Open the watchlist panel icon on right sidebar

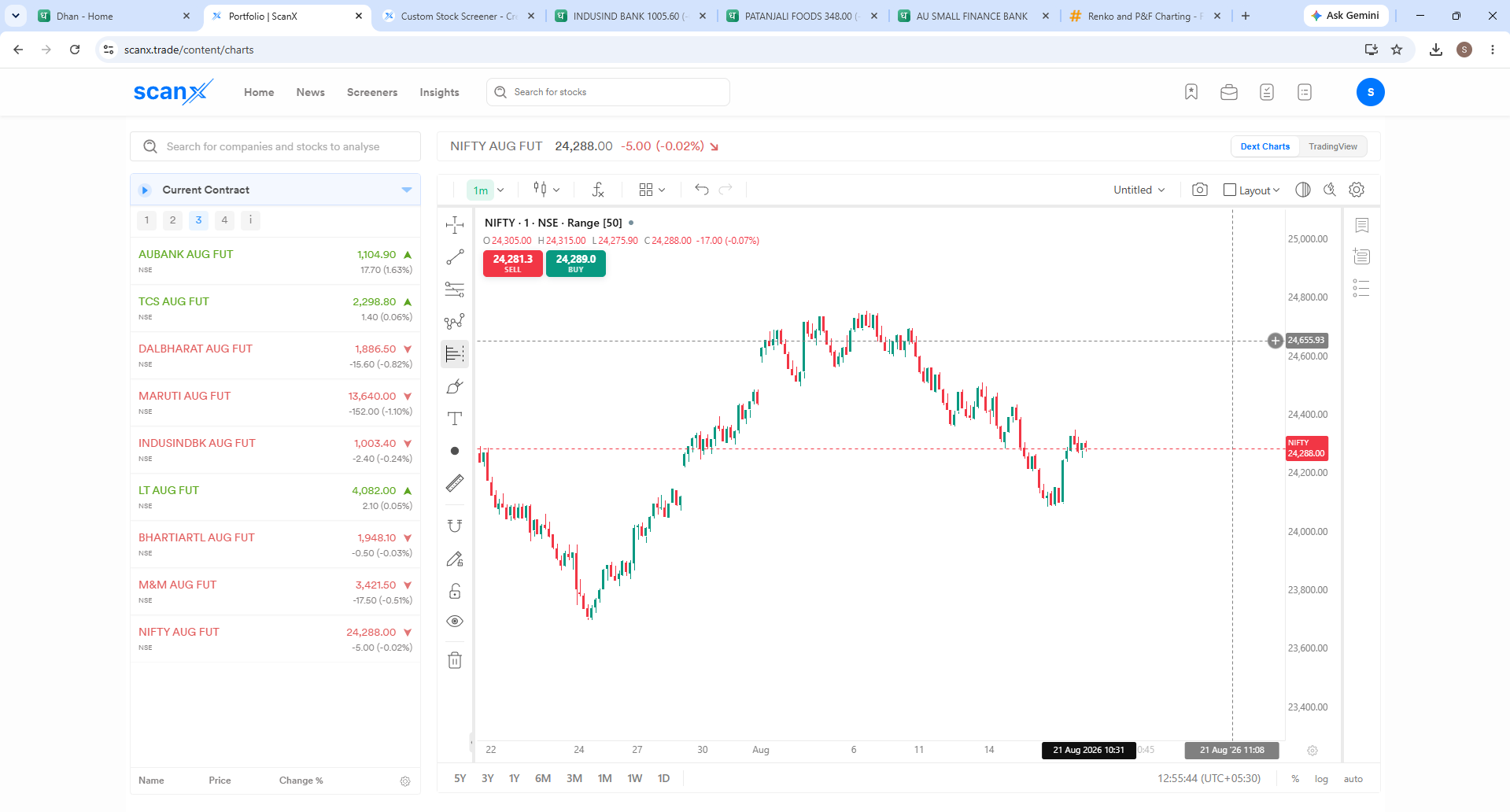point(1362,226)
